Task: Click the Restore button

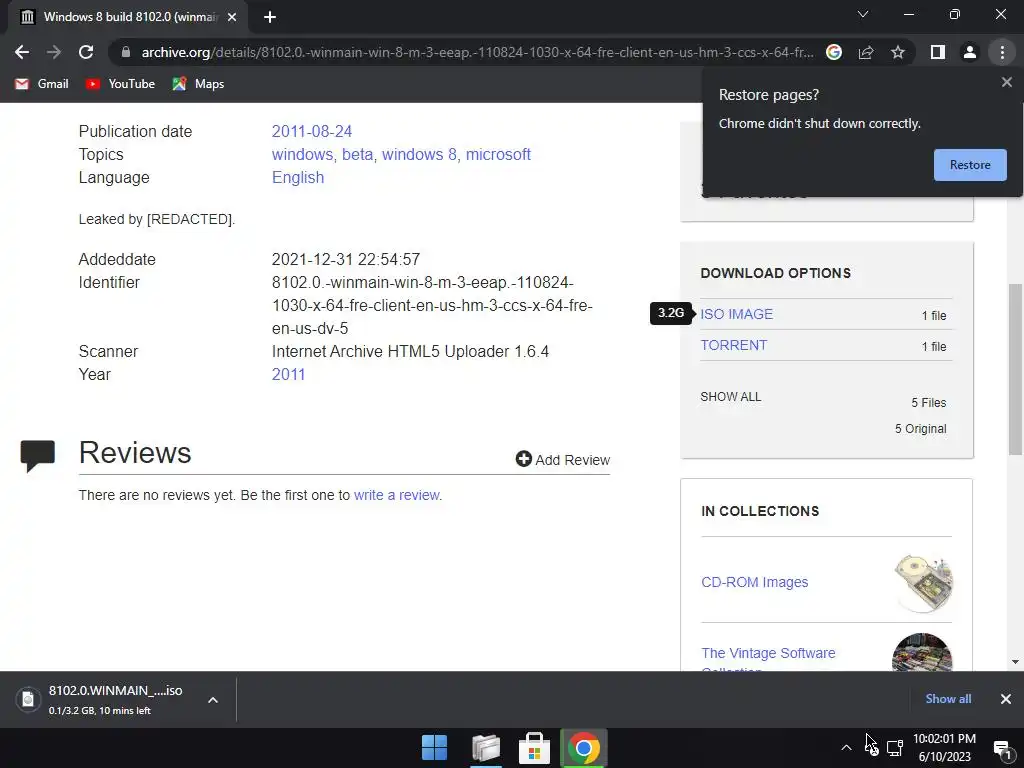Action: tap(970, 165)
